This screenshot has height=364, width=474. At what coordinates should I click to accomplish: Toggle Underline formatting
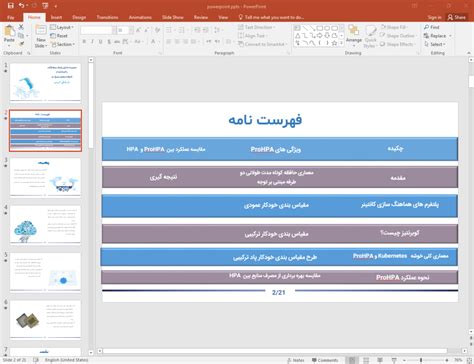100,42
